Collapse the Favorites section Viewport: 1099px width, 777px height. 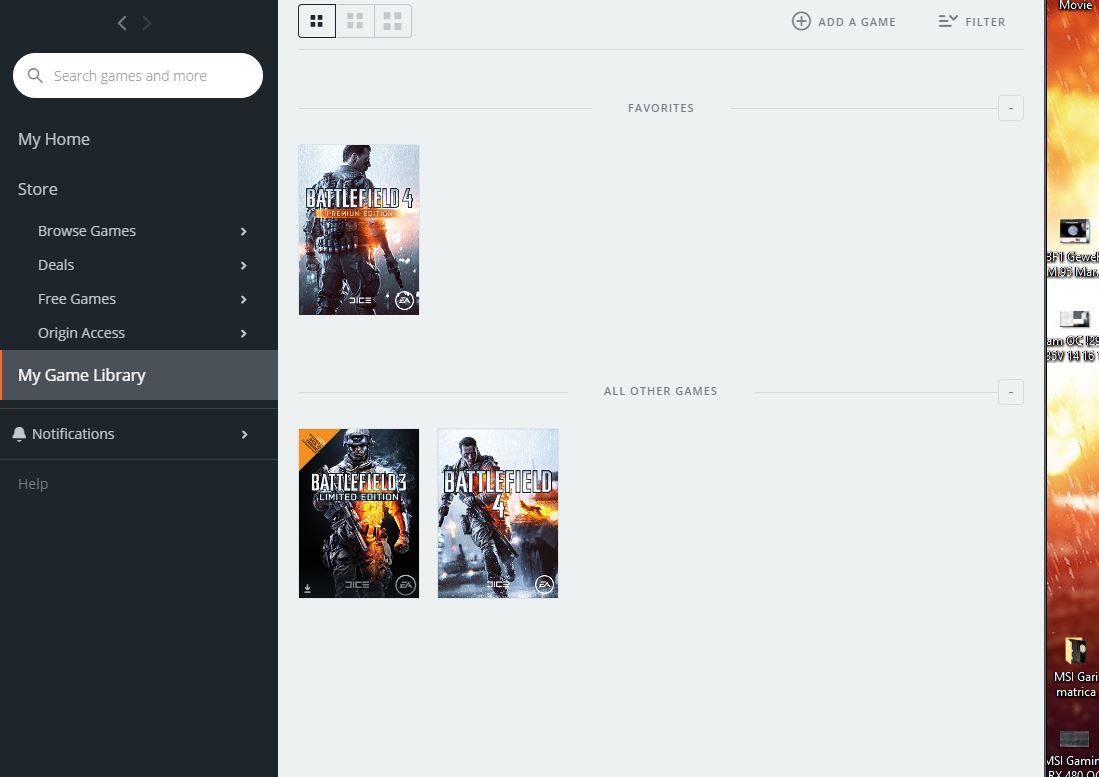coord(1011,108)
